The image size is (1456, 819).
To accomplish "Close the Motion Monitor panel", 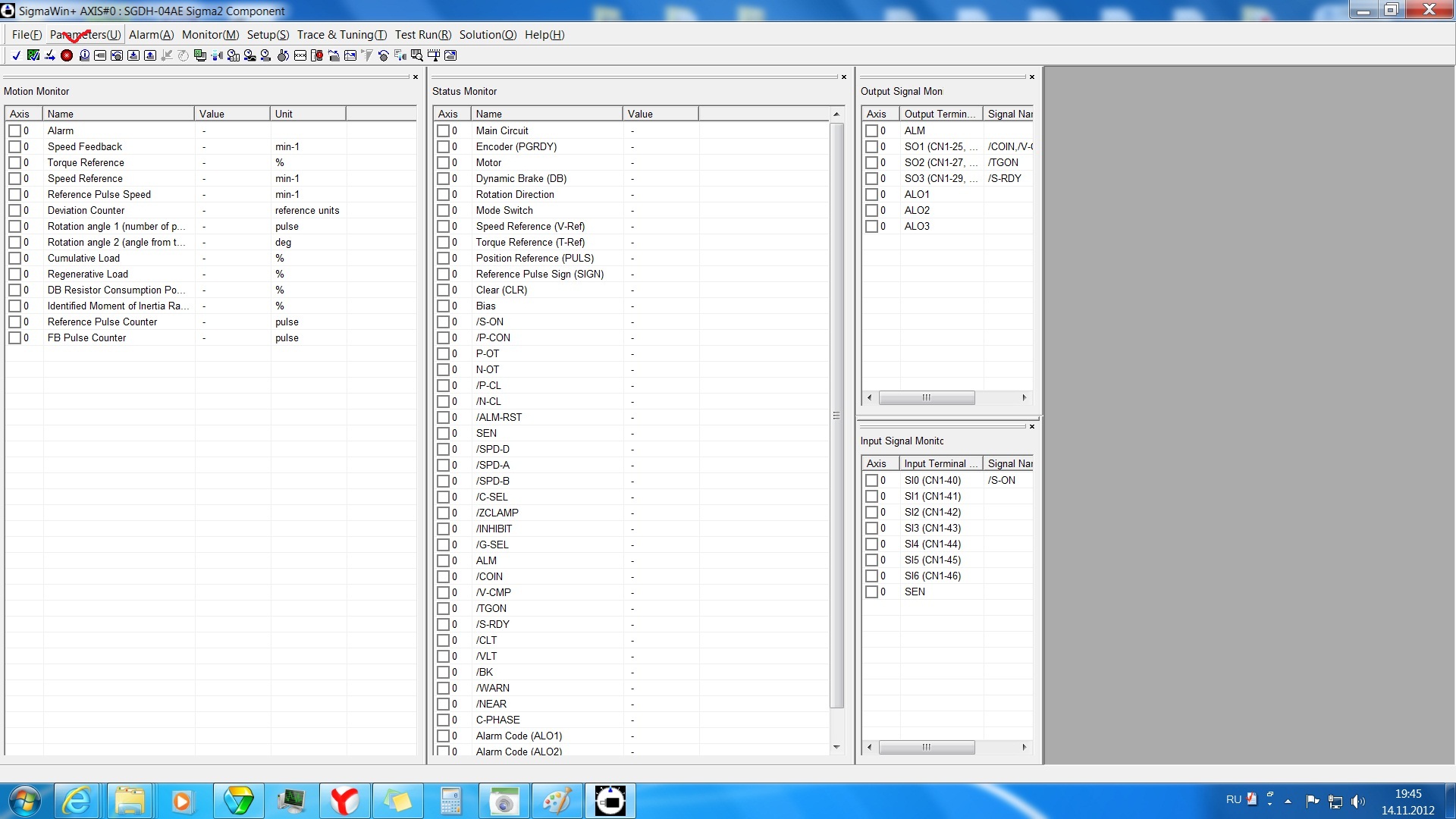I will pos(415,77).
